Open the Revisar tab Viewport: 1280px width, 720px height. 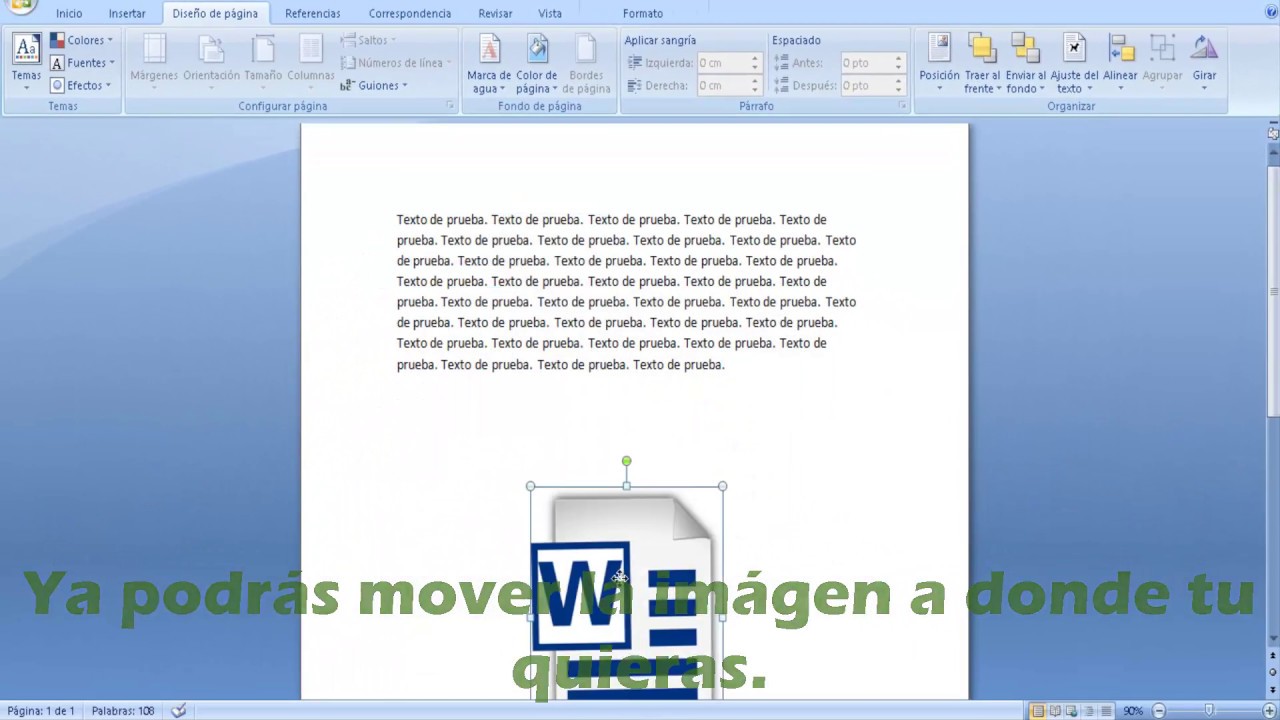coord(495,14)
